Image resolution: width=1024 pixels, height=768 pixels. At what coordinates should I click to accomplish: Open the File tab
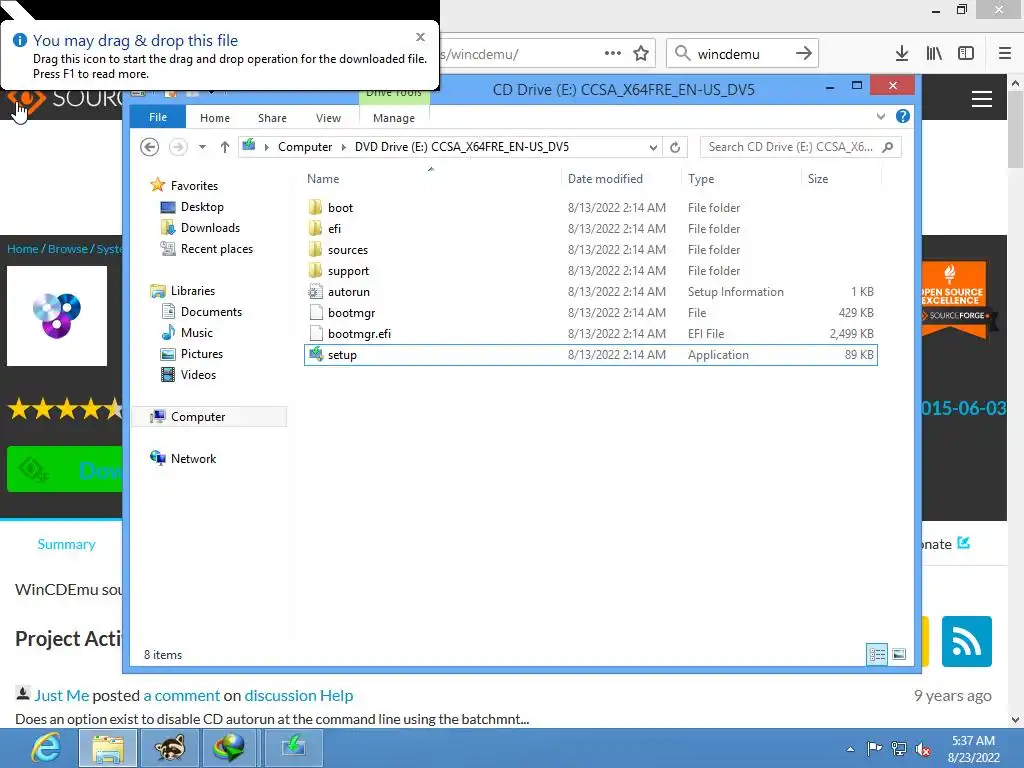(158, 117)
